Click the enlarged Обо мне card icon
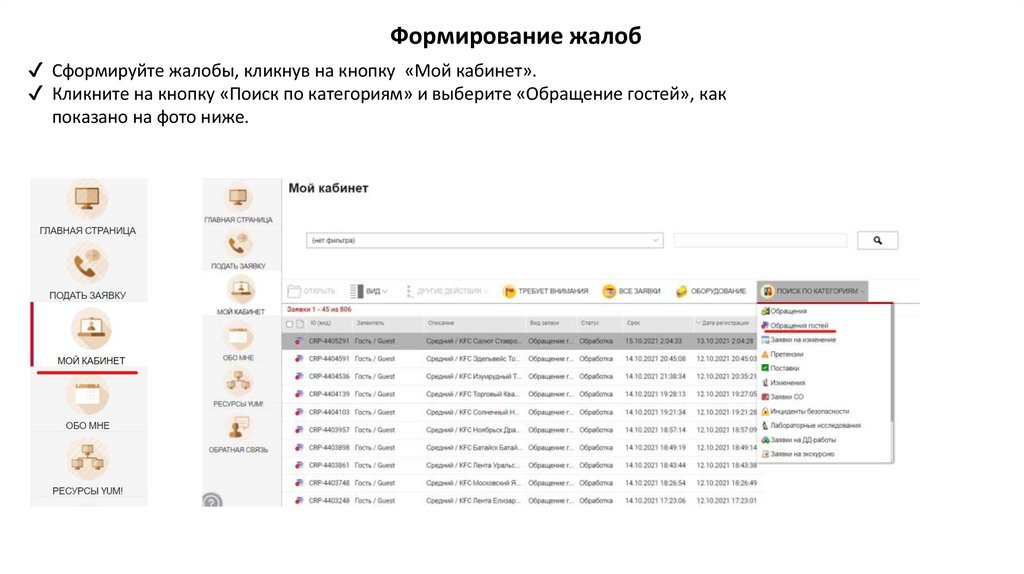This screenshot has height=574, width=1024. pos(87,394)
